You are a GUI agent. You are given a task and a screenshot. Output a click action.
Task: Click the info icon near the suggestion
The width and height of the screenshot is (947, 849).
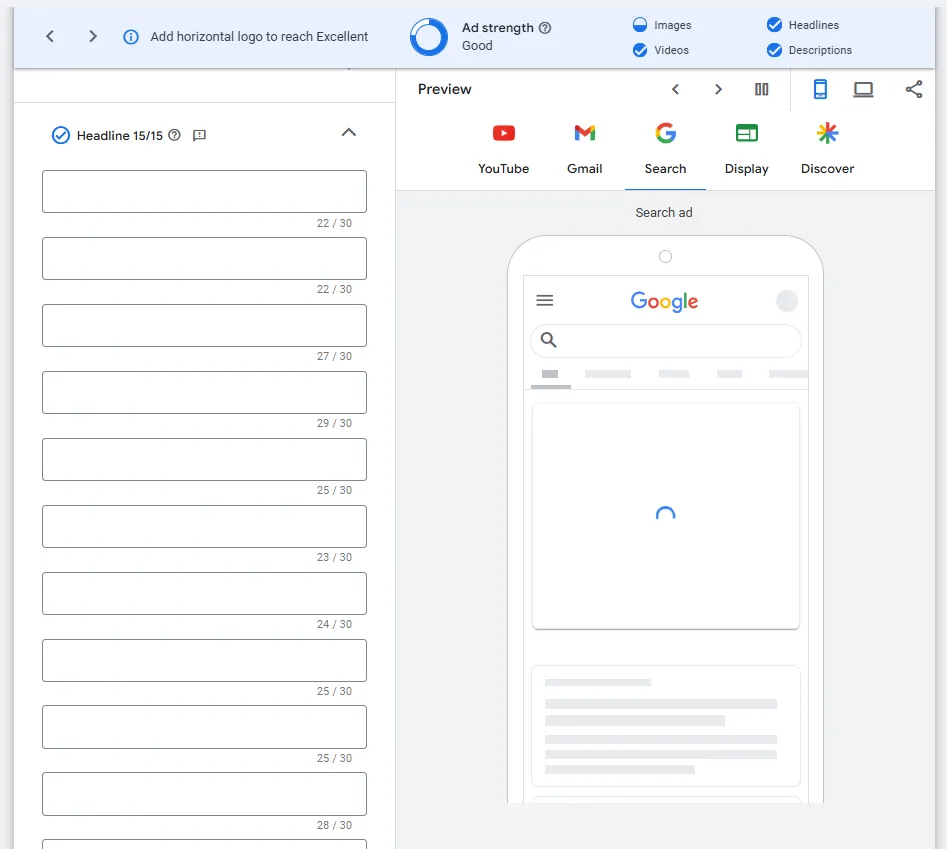pyautogui.click(x=134, y=35)
